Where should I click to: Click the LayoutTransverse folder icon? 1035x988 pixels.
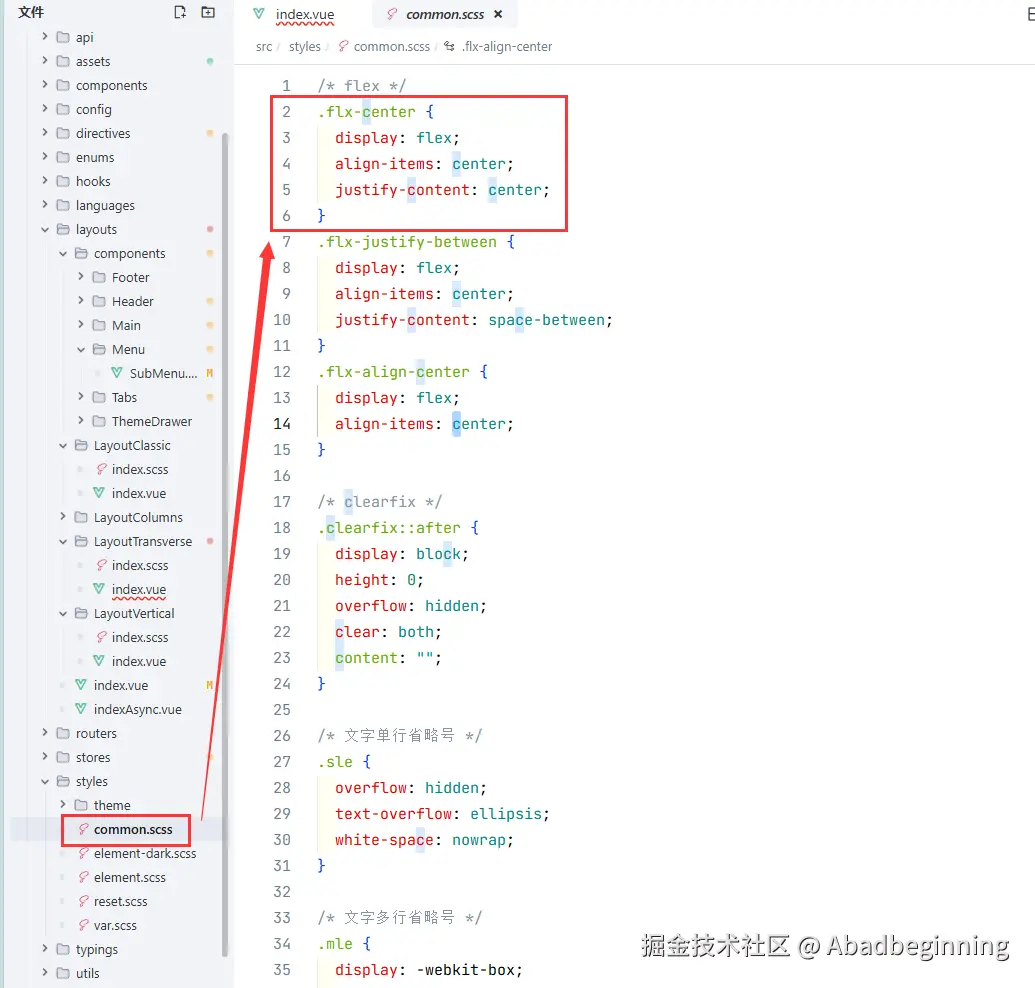tap(81, 541)
